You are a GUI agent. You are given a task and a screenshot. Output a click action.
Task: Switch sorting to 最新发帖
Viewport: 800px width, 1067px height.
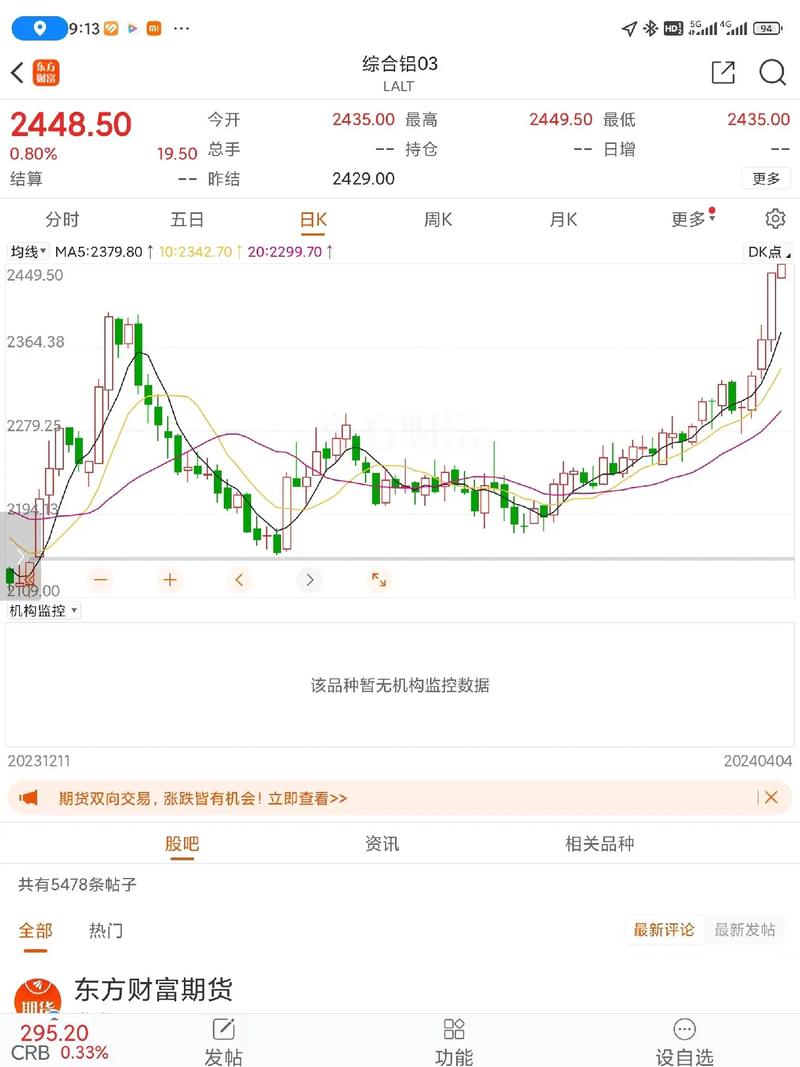[x=745, y=930]
